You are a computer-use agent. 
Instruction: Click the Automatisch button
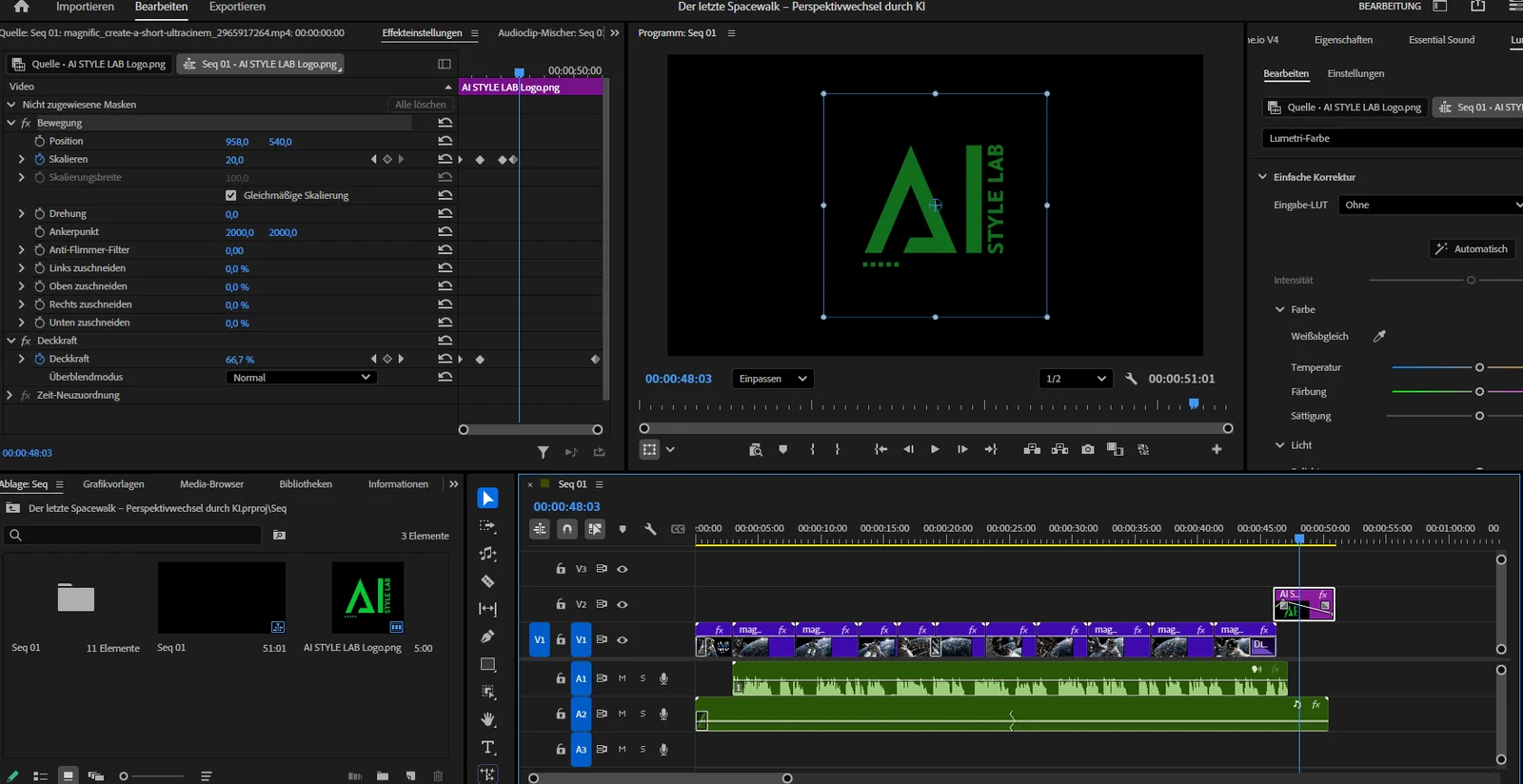[x=1473, y=249]
